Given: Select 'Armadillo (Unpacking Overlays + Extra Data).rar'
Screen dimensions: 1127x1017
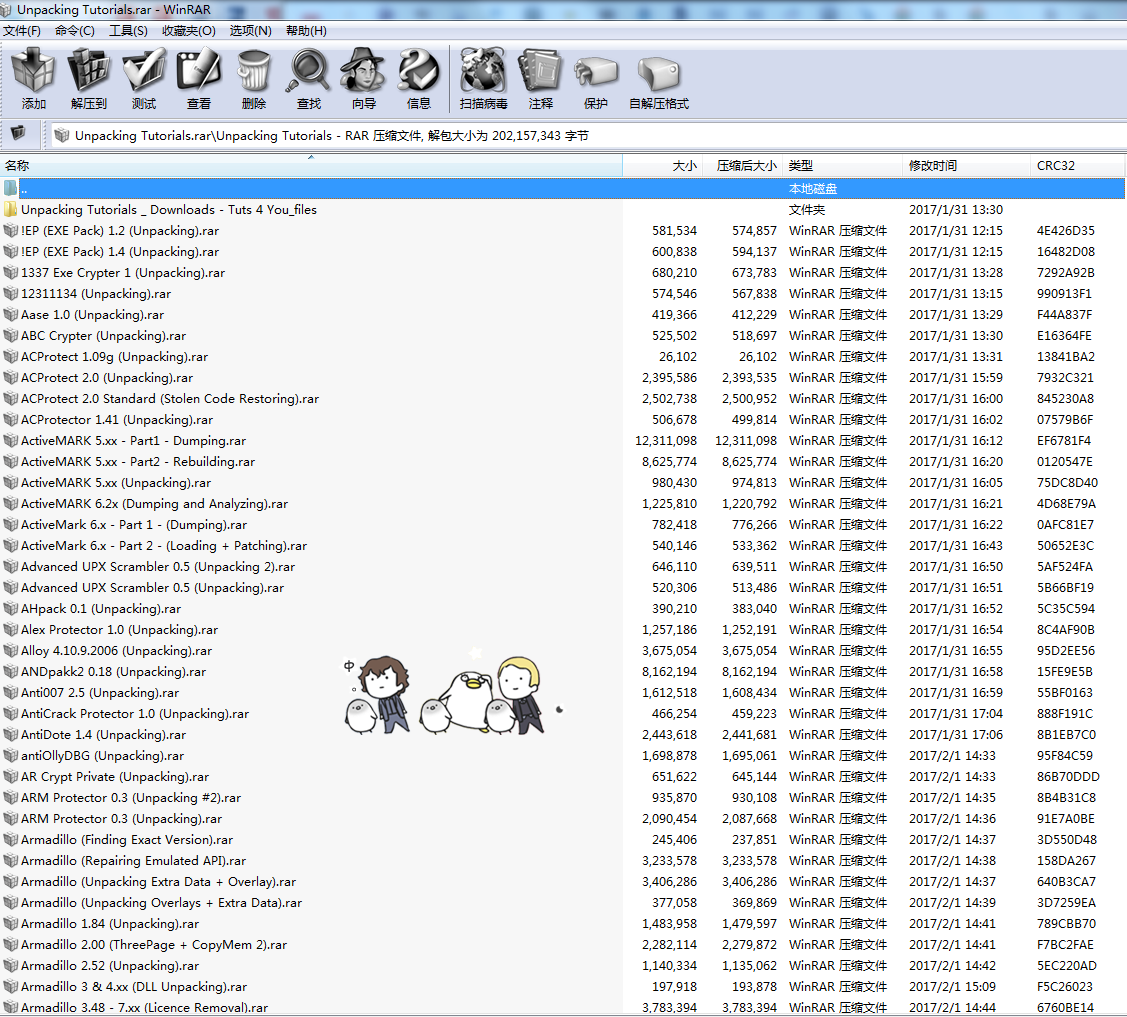Looking at the screenshot, I should tap(162, 903).
